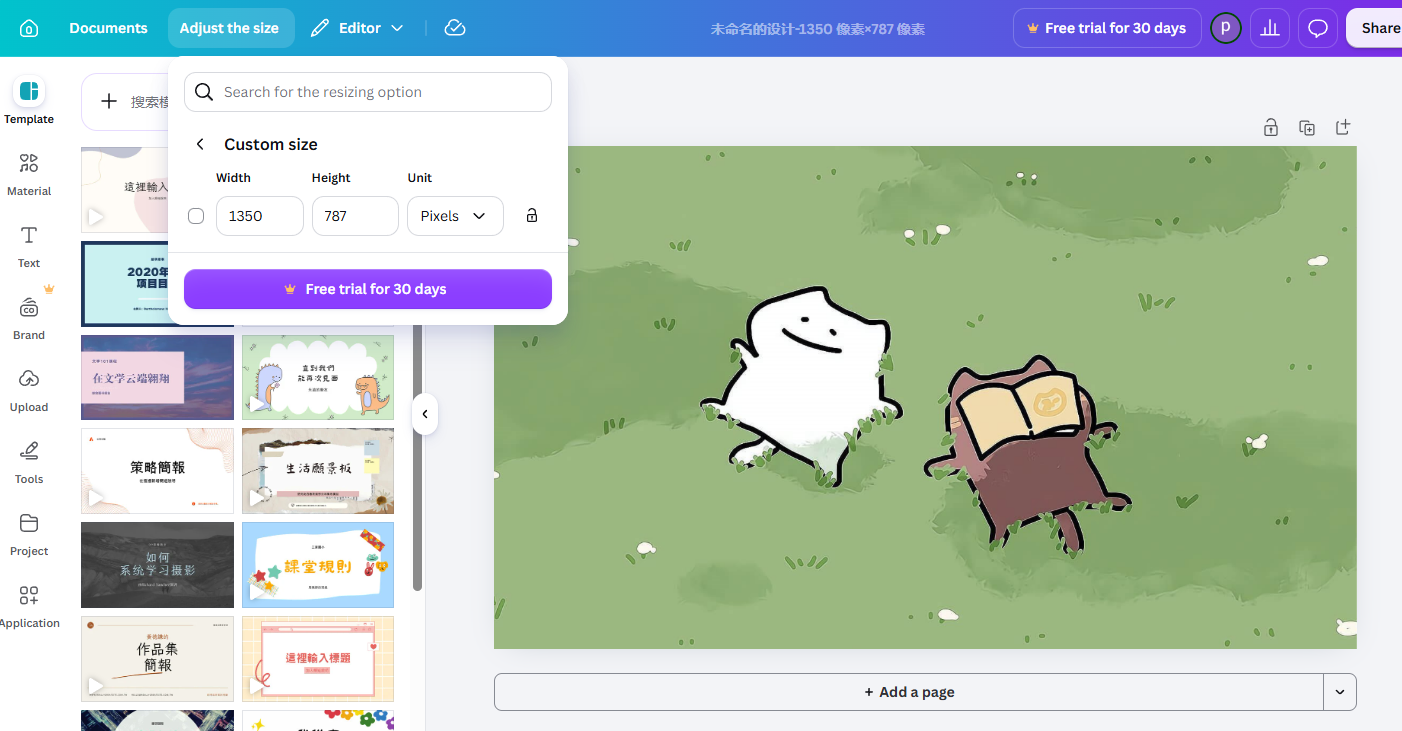Open the comments speech bubble icon
Viewport: 1402px width, 731px height.
pos(1318,28)
